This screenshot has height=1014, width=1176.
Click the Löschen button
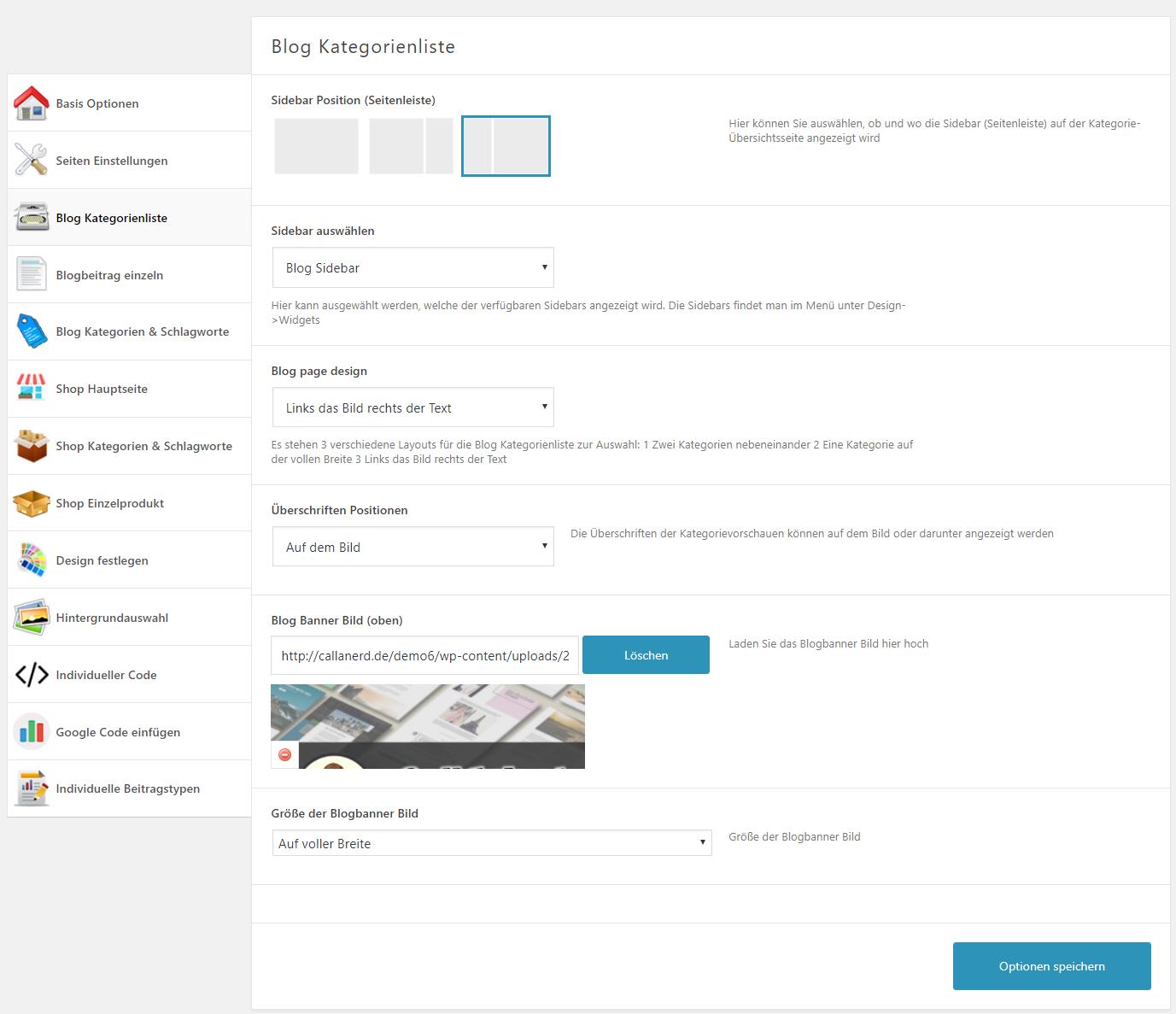646,655
